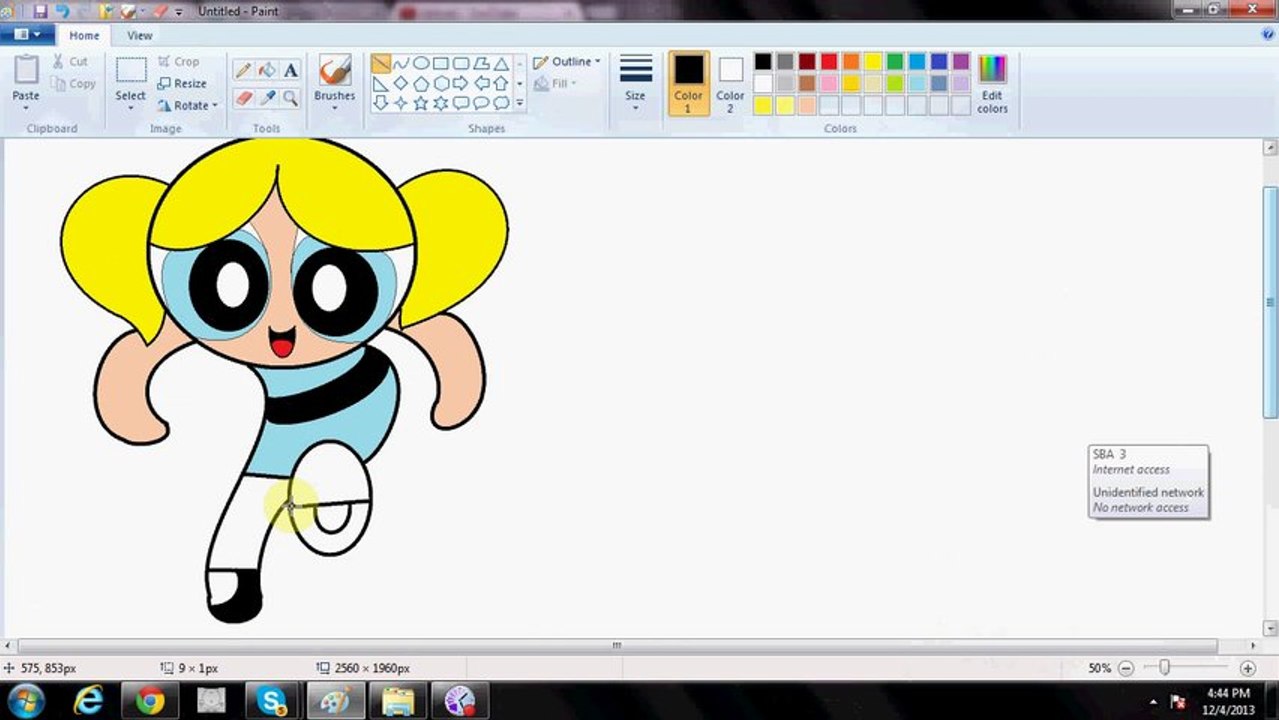
Task: Click the Paste clipboard icon
Action: 26,70
